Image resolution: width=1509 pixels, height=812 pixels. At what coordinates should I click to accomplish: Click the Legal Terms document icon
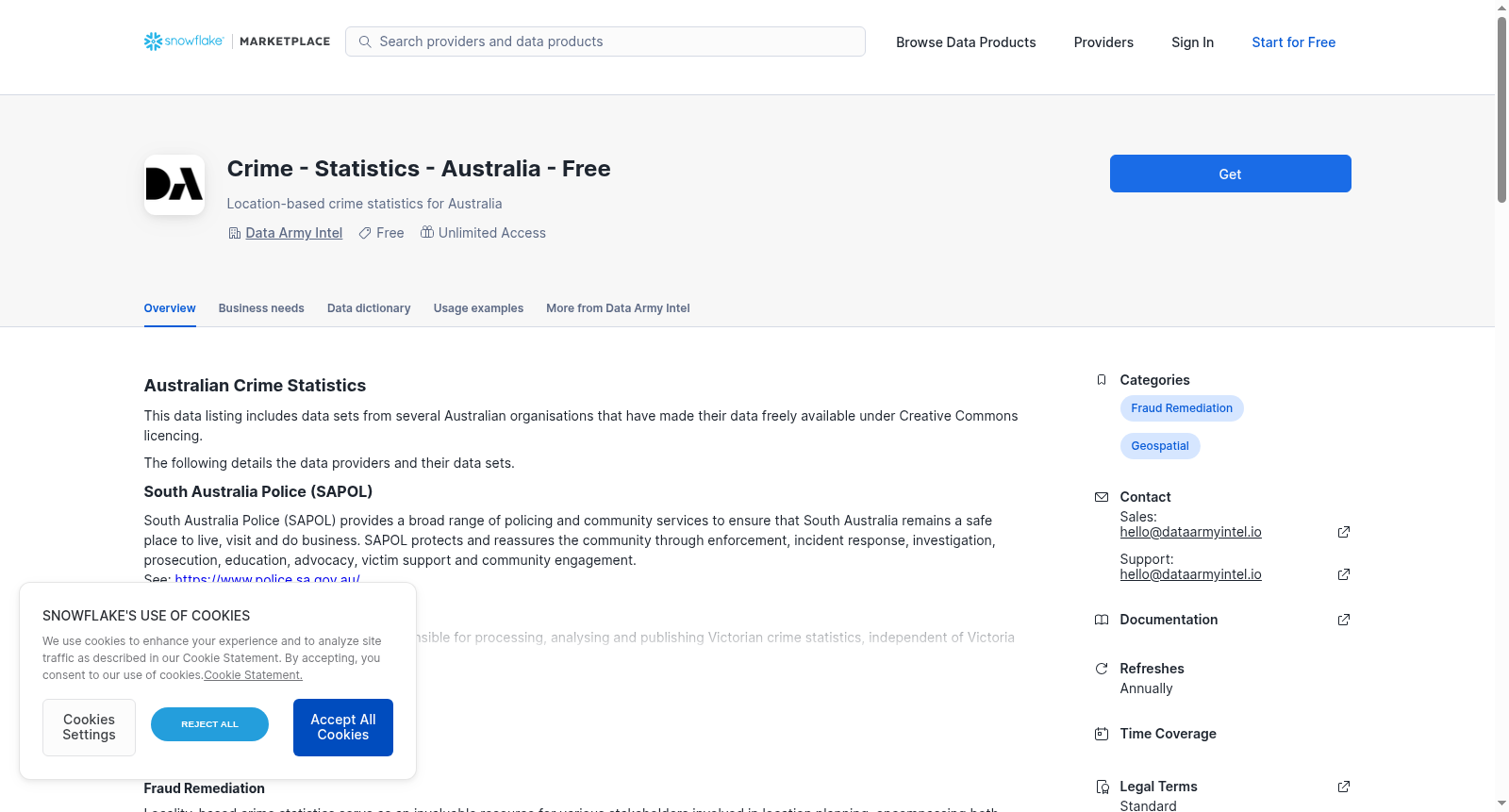pos(1102,787)
